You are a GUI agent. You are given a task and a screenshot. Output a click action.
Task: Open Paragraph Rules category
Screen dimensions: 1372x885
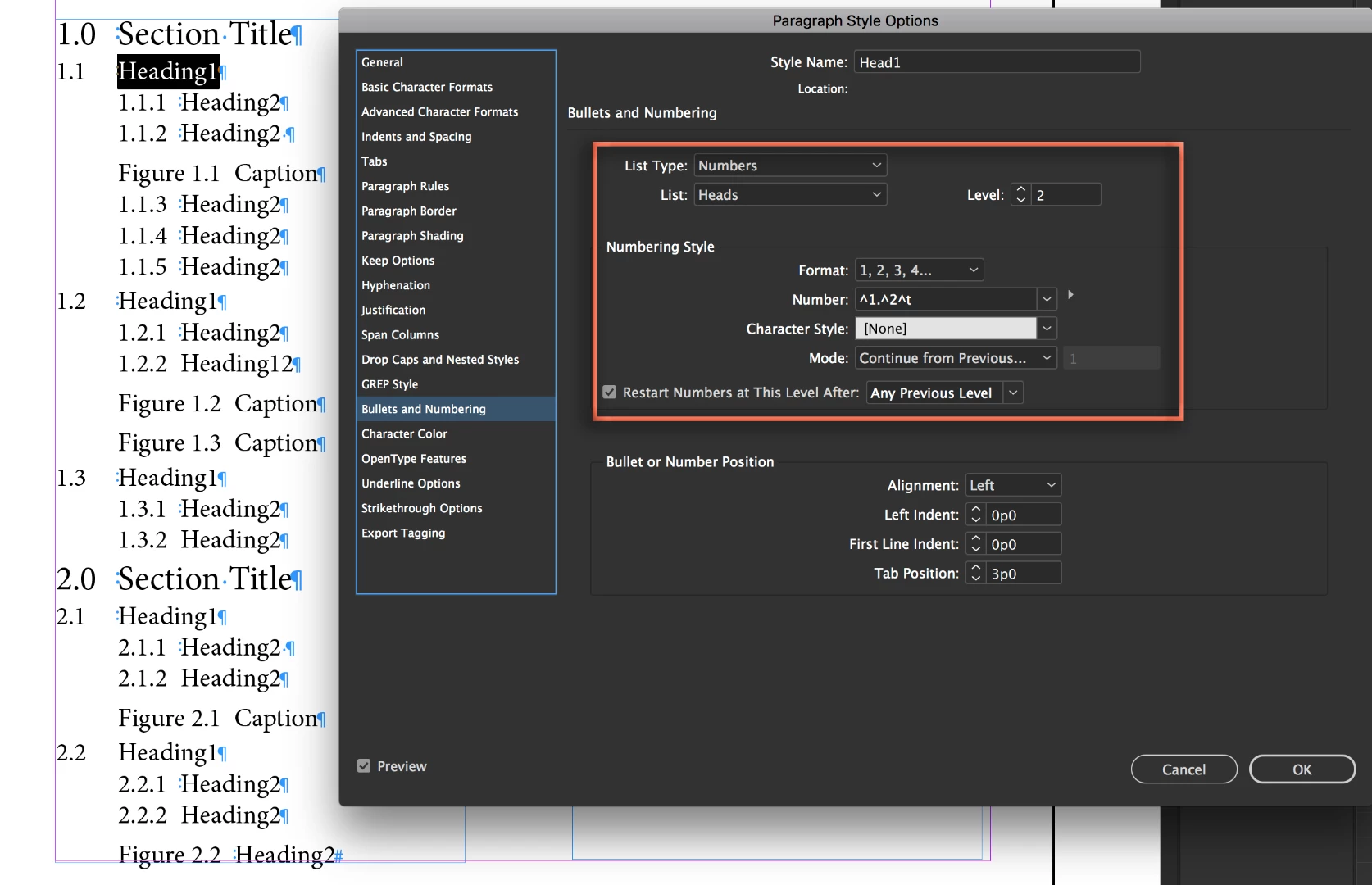[x=456, y=186]
